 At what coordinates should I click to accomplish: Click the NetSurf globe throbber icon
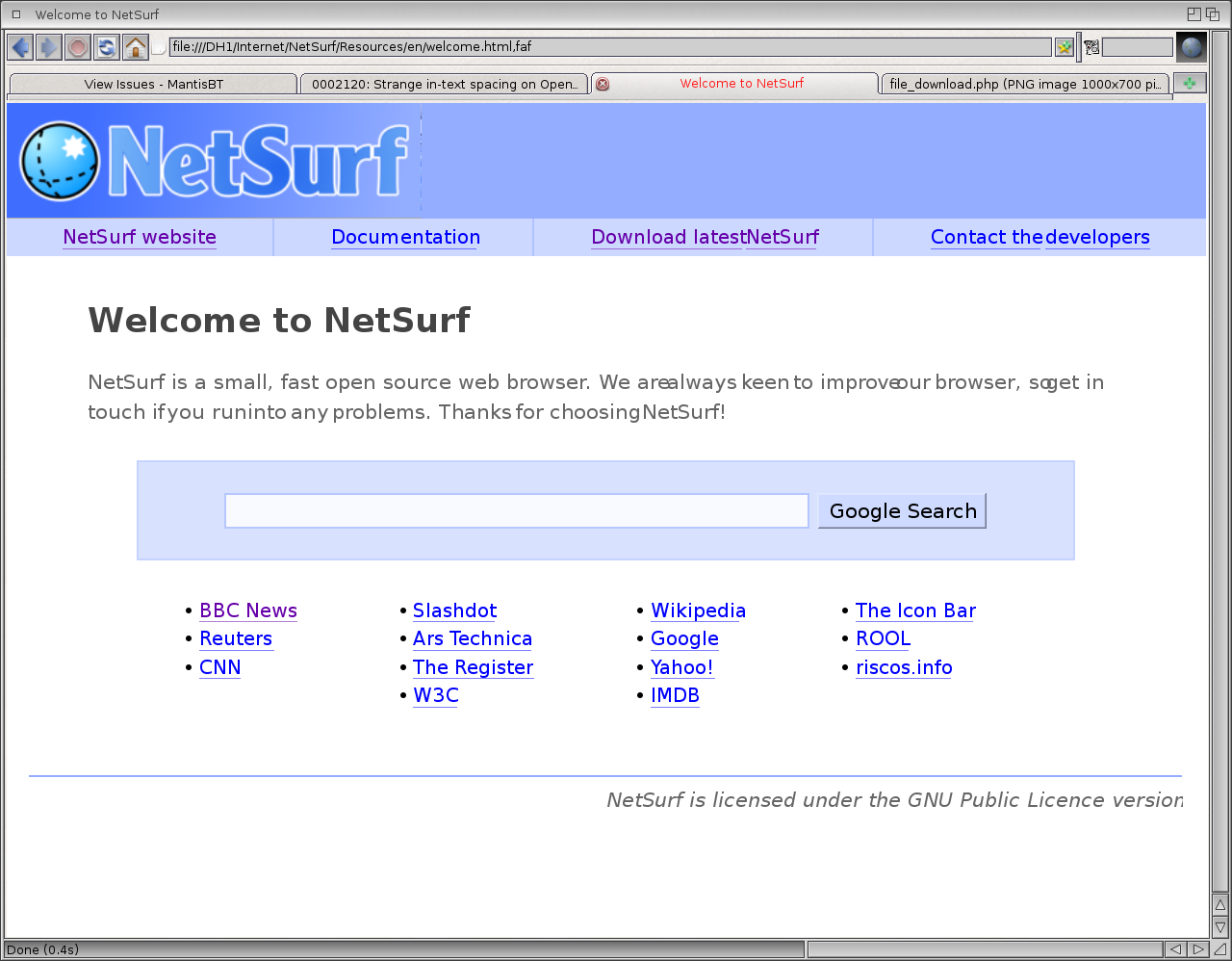[x=1192, y=47]
